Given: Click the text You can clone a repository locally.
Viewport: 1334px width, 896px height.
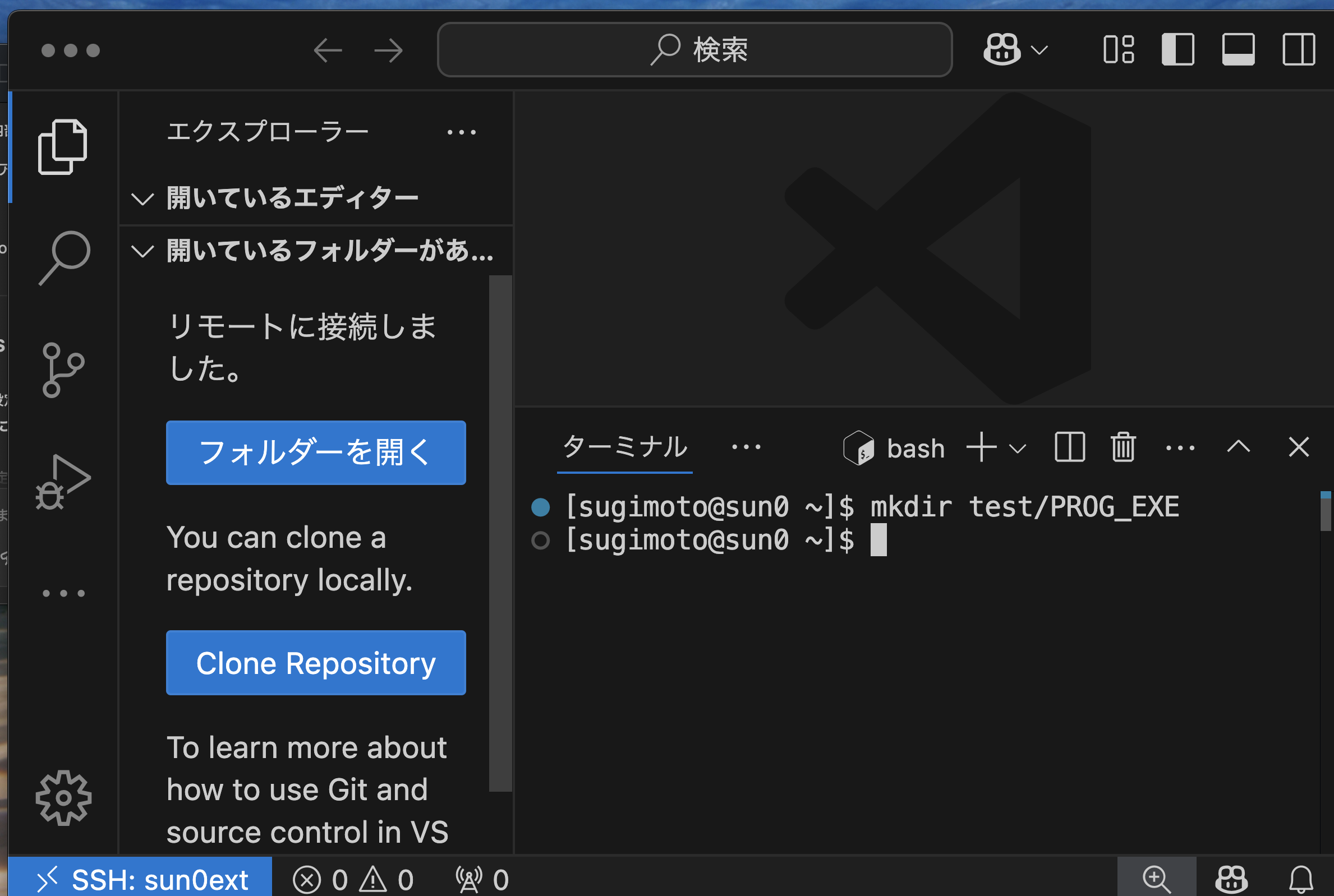Looking at the screenshot, I should tap(290, 559).
